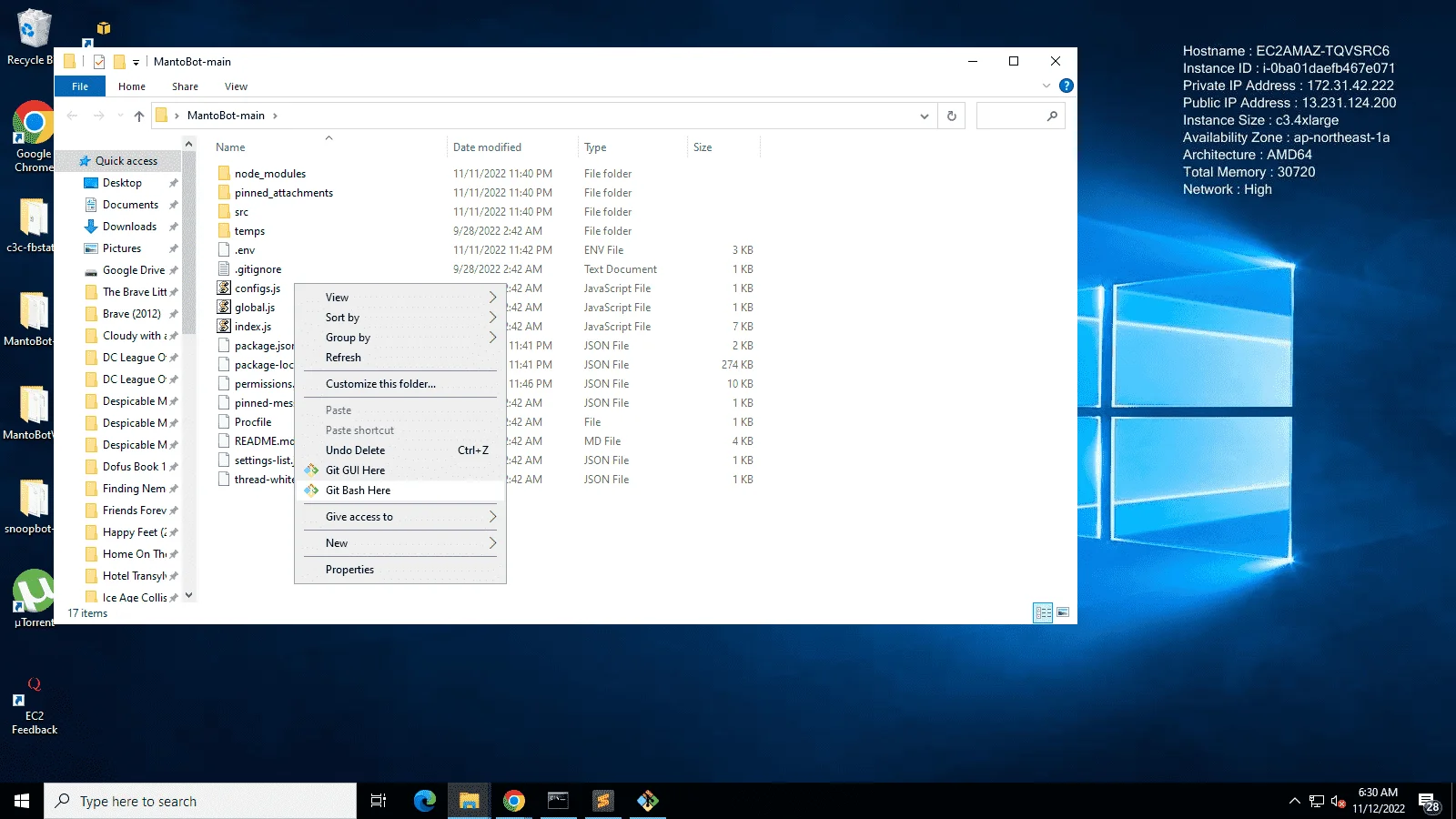Select the .gitignore file
This screenshot has width=1456, height=819.
(x=258, y=269)
